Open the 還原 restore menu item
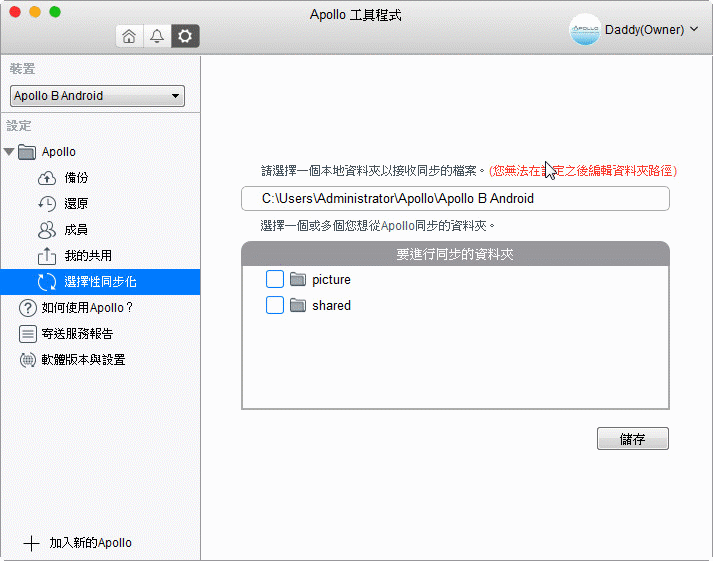Viewport: 713px width, 561px height. click(100, 204)
